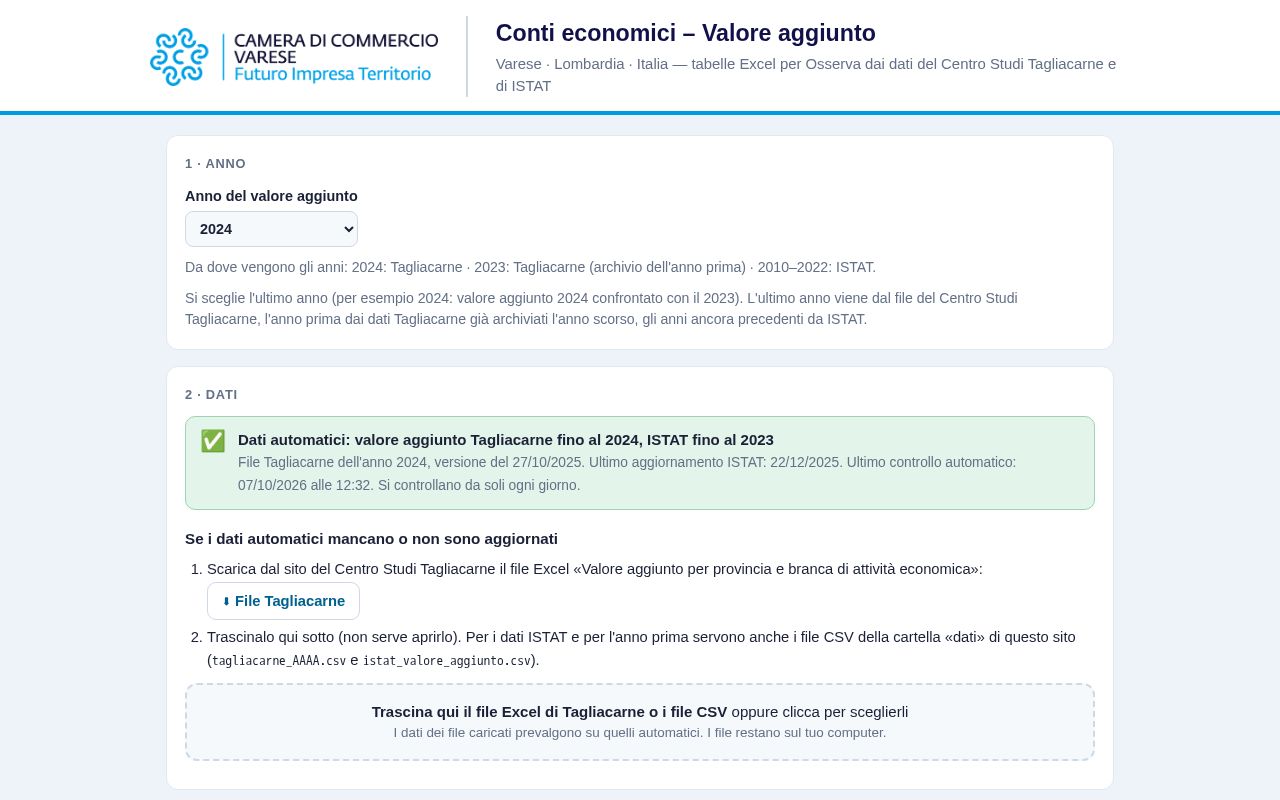Click the '2 · DATI' section label
Screen dimensions: 1280x800
click(211, 395)
